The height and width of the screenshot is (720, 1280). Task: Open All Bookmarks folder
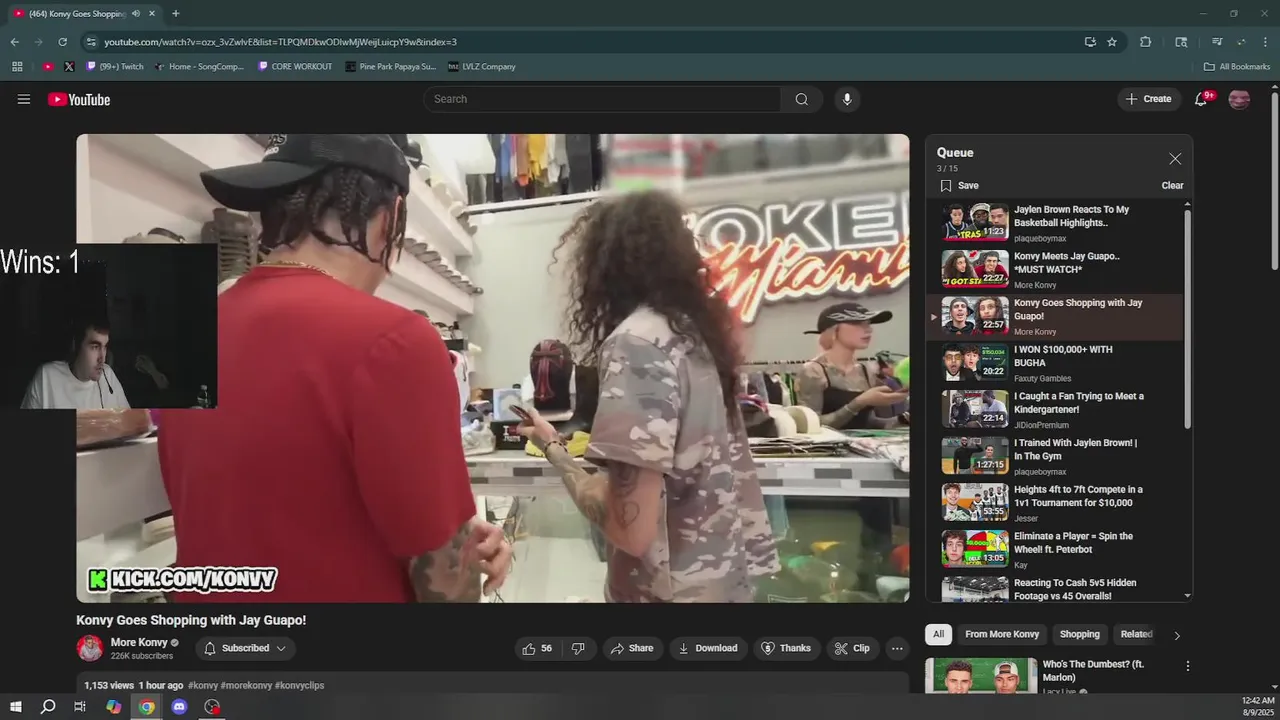[x=1237, y=67]
